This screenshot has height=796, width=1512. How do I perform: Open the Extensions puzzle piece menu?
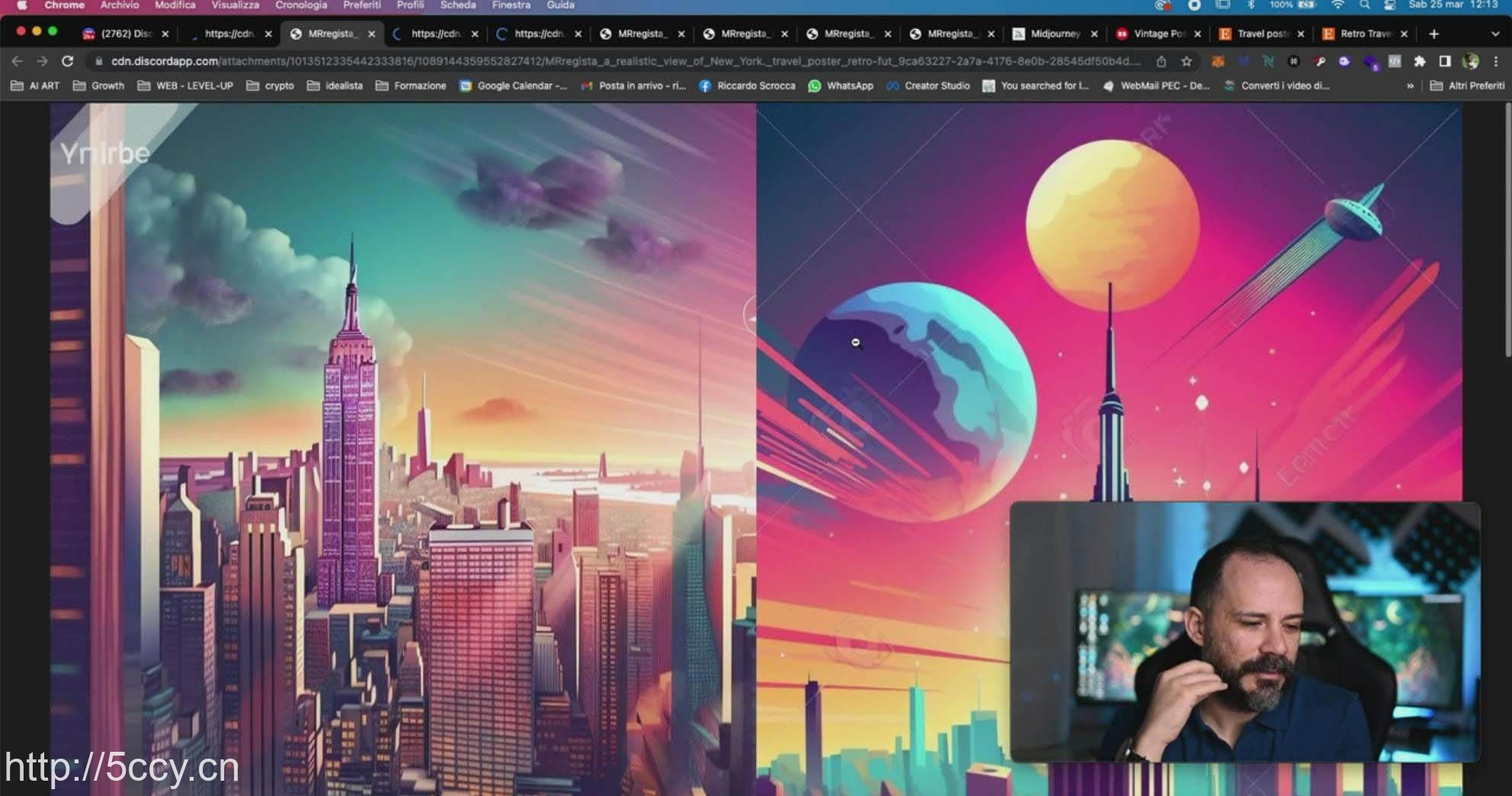pyautogui.click(x=1419, y=61)
